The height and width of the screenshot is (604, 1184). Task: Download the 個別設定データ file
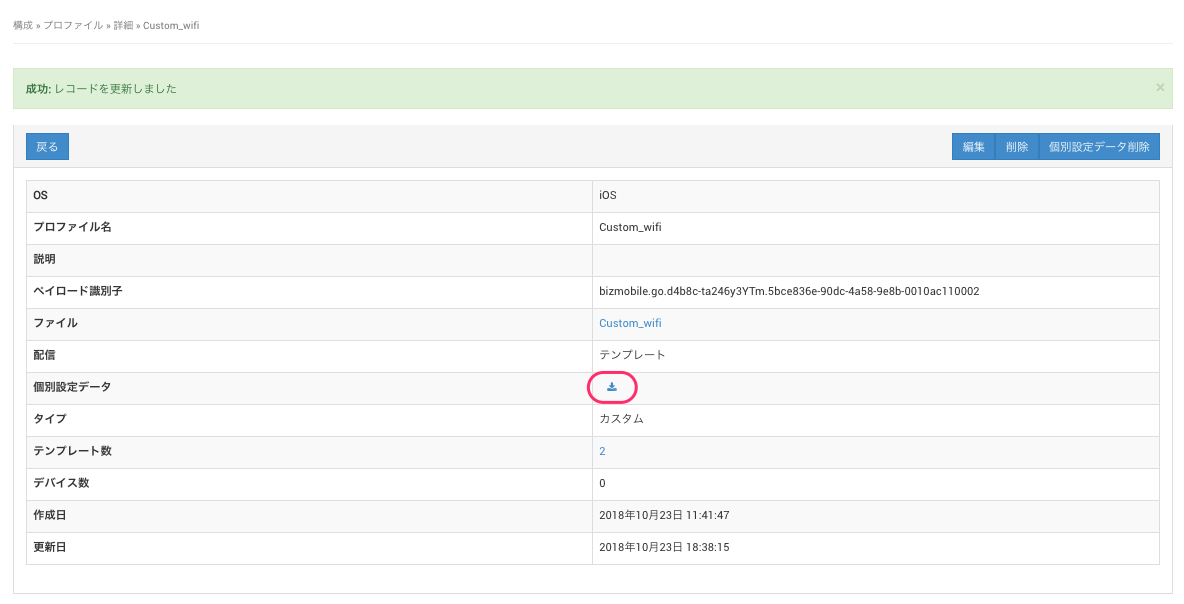click(612, 387)
